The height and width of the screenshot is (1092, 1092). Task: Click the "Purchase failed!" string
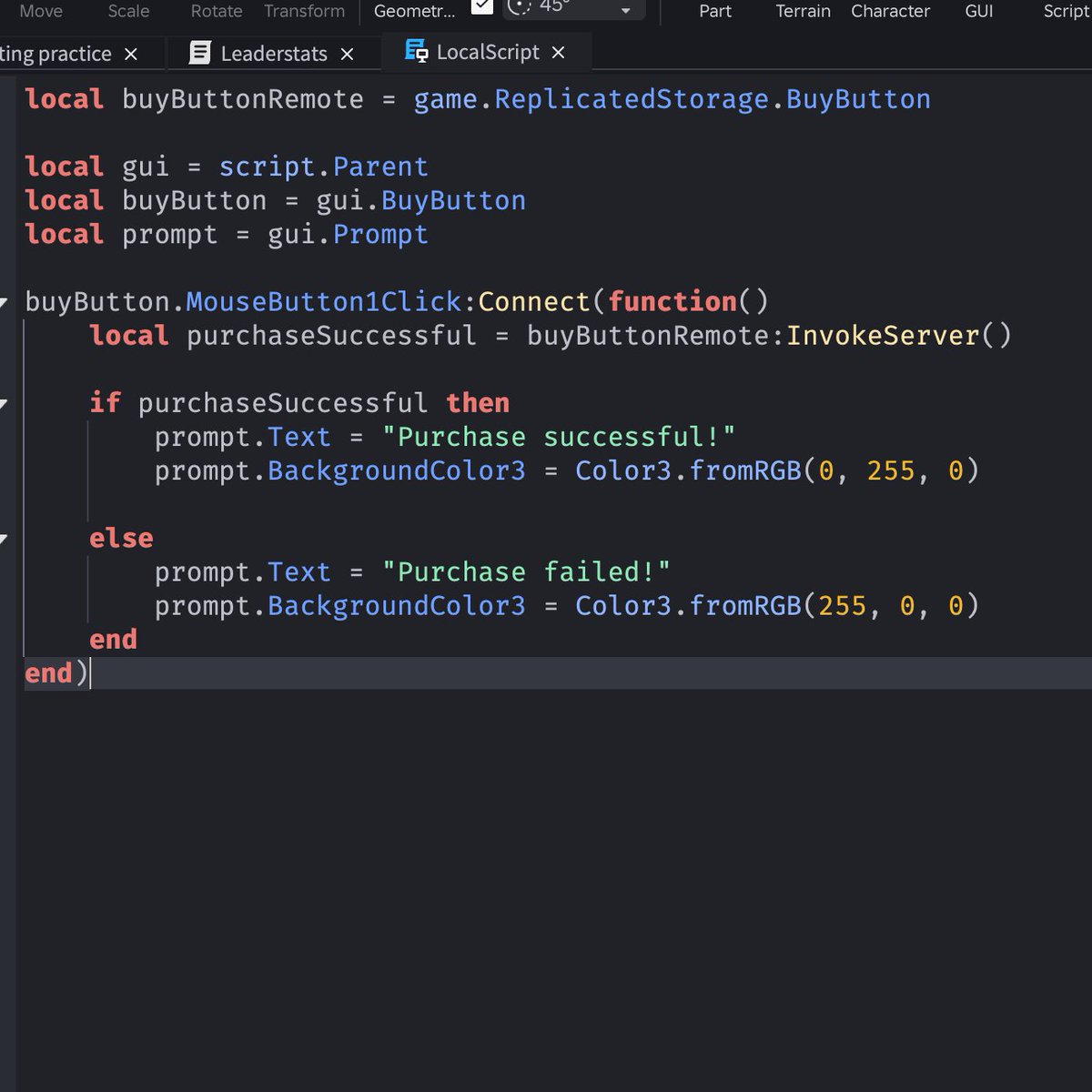coord(526,572)
